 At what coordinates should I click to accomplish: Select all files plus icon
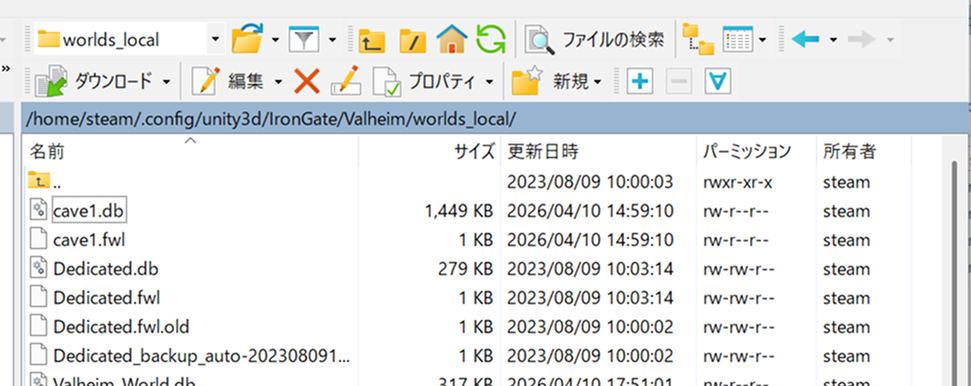click(x=641, y=81)
